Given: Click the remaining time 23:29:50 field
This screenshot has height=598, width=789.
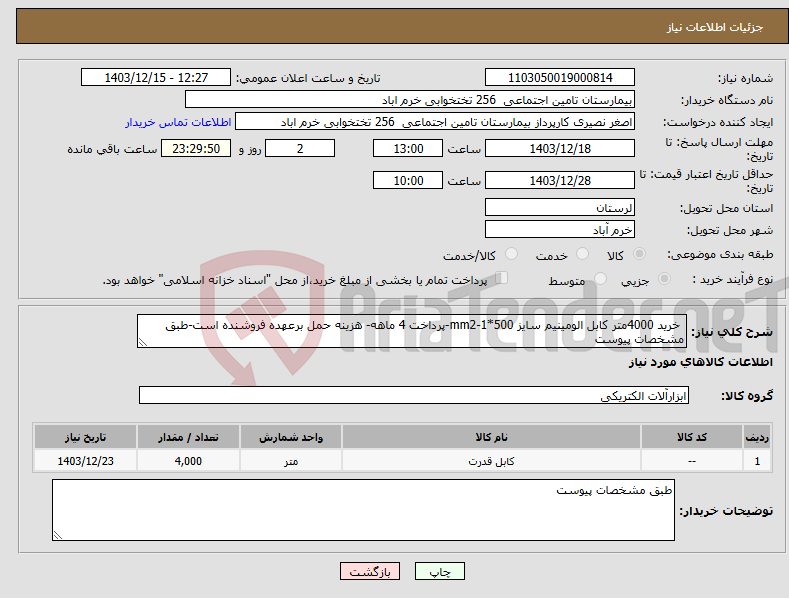Looking at the screenshot, I should click(196, 148).
